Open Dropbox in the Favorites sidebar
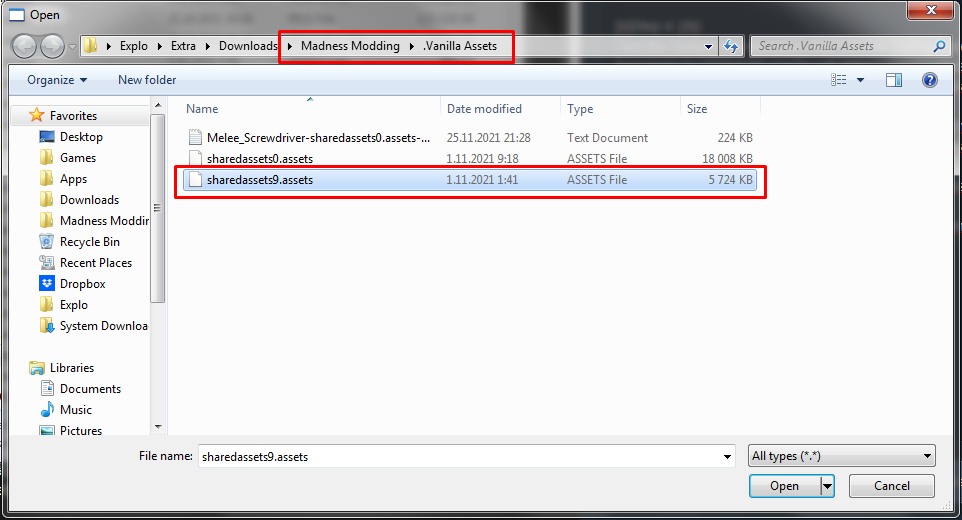This screenshot has width=962, height=520. (x=82, y=284)
